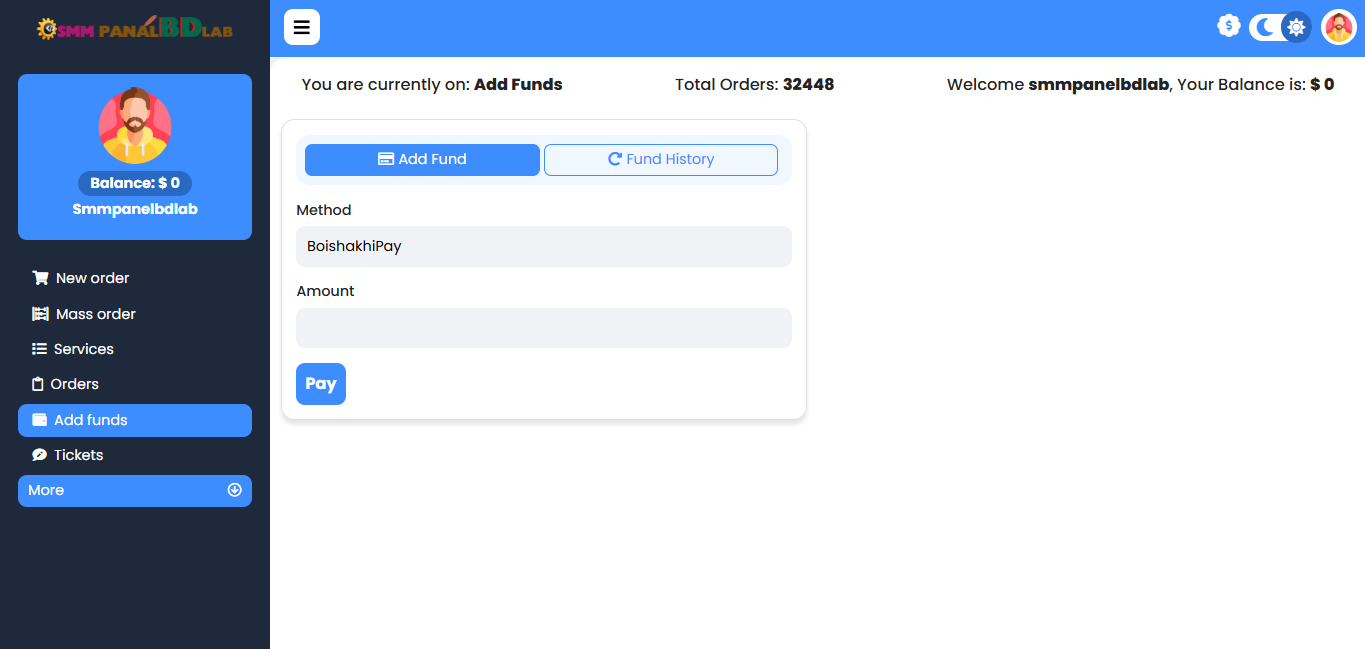Click the list icon beside Services

(x=39, y=349)
